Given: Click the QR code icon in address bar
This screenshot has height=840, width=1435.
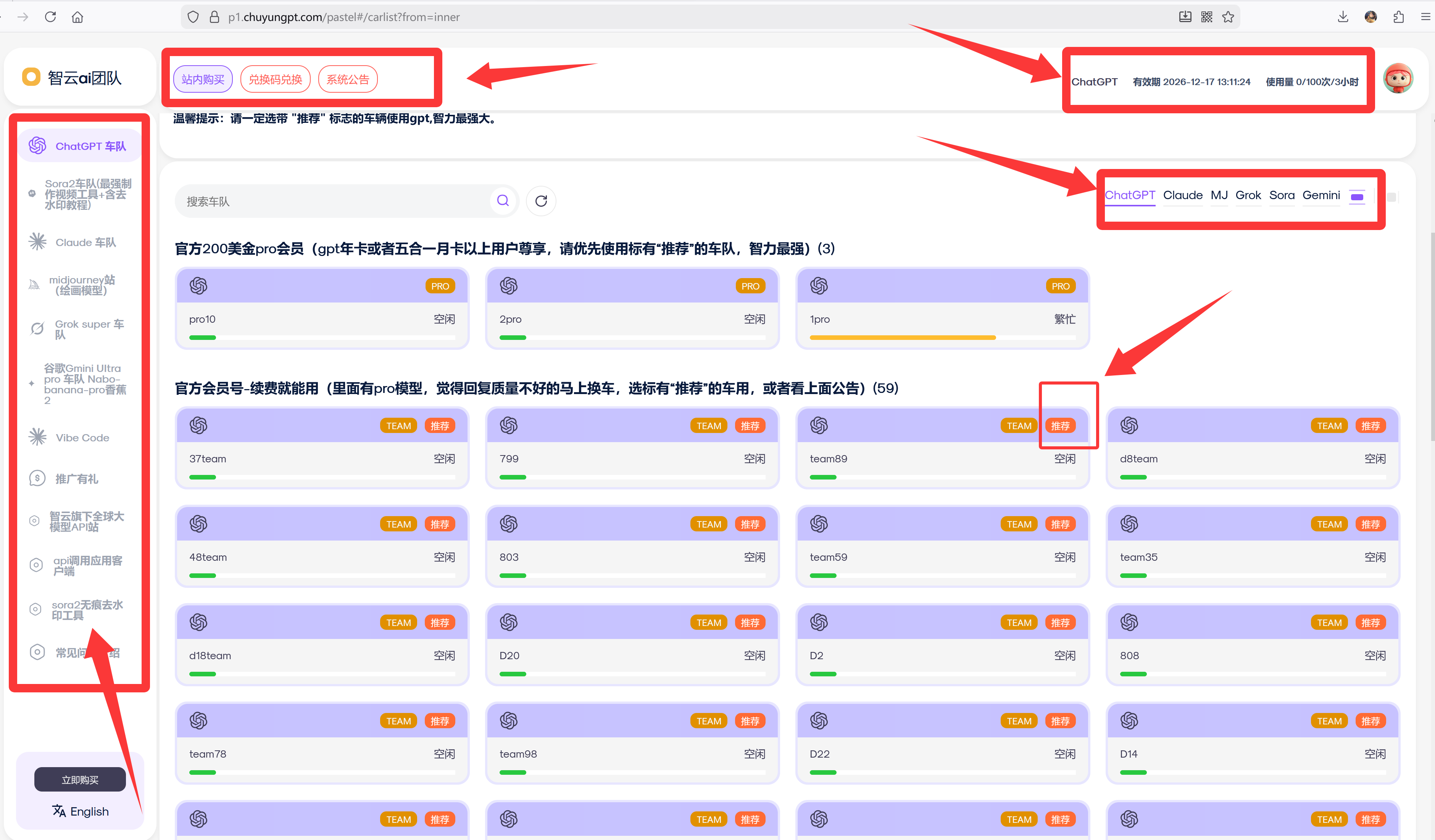Looking at the screenshot, I should [x=1207, y=17].
